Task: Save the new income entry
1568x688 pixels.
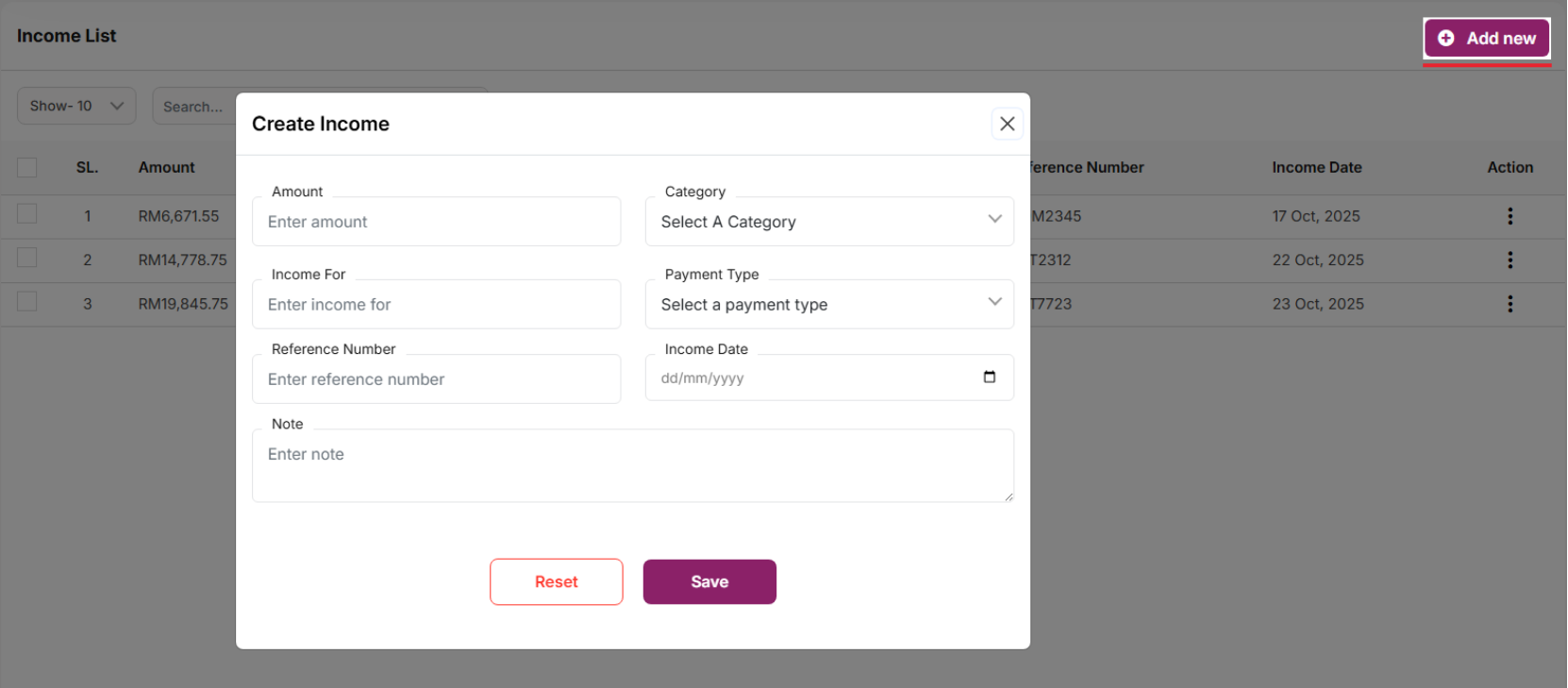Action: pyautogui.click(x=709, y=581)
